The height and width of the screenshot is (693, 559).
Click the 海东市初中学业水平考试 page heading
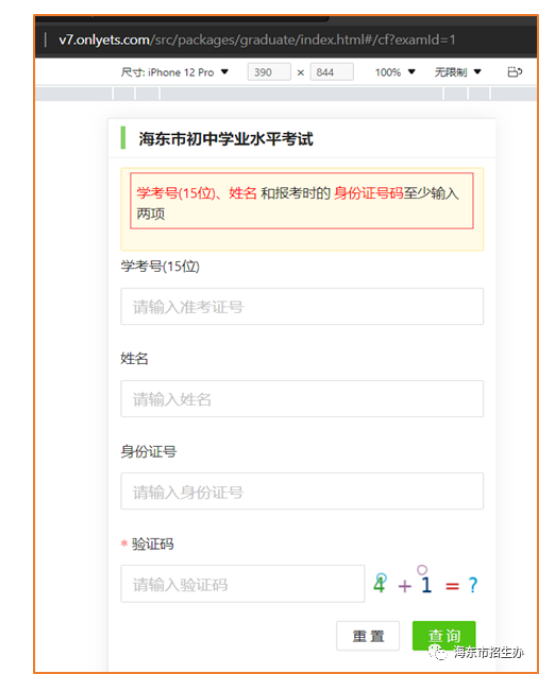[x=226, y=139]
